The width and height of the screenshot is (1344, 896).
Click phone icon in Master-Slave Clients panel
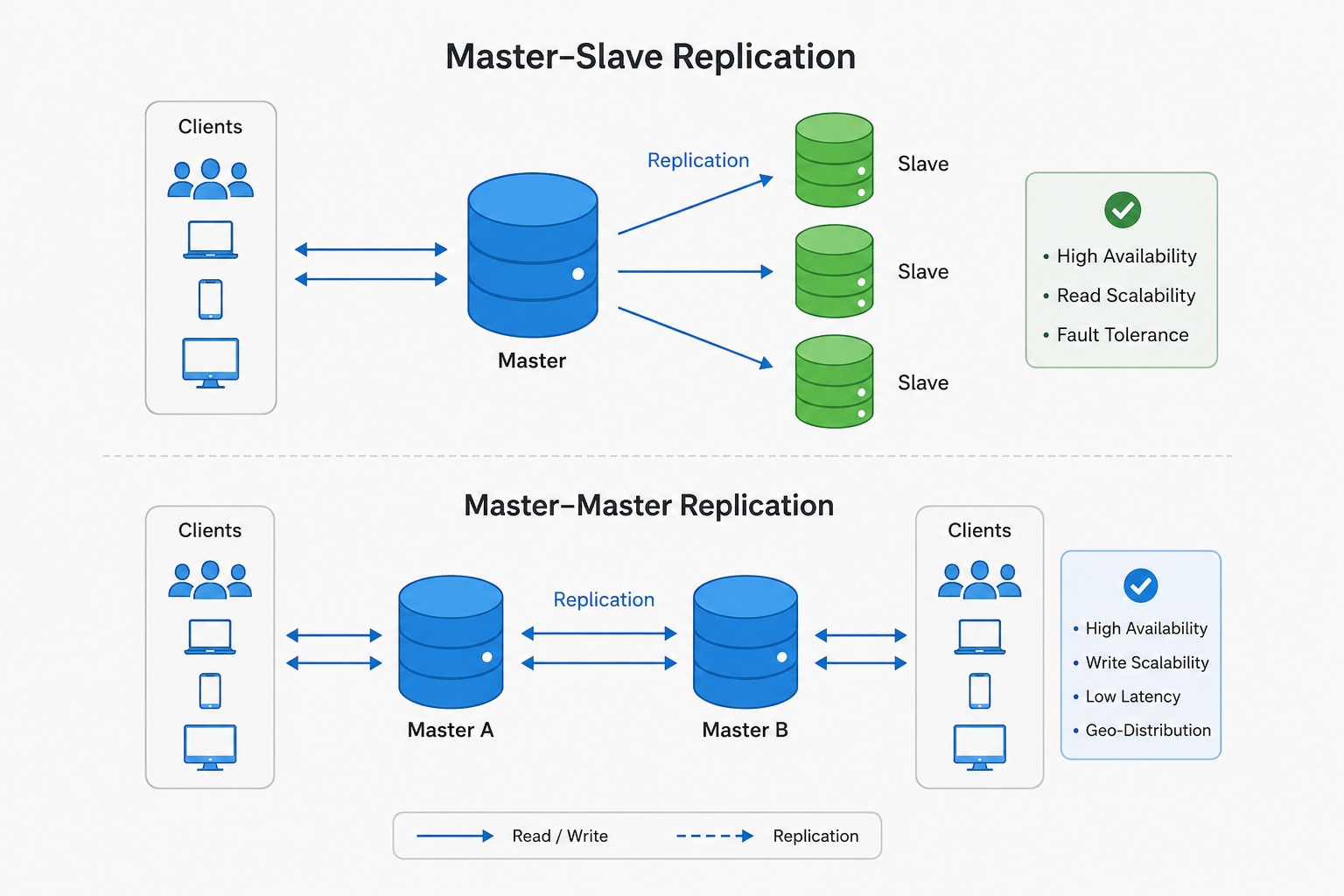211,299
